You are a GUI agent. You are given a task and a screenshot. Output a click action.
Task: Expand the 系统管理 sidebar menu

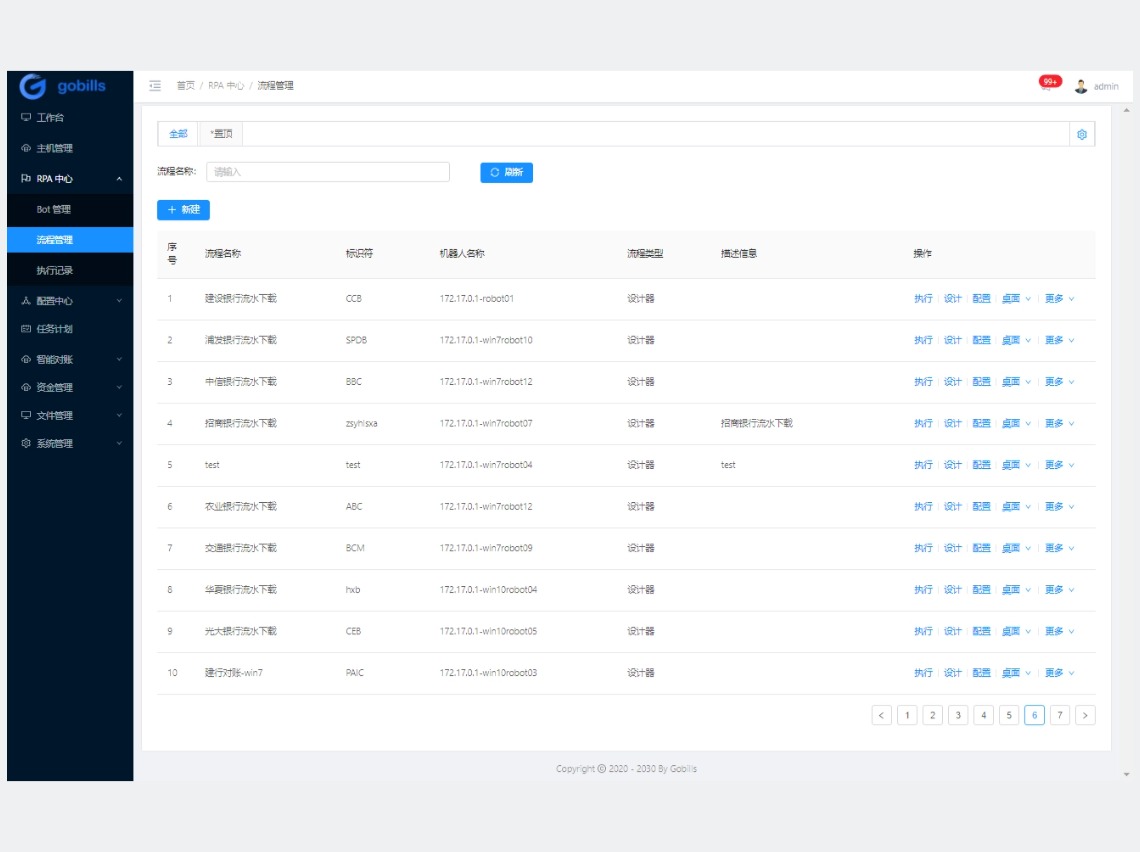coord(69,444)
